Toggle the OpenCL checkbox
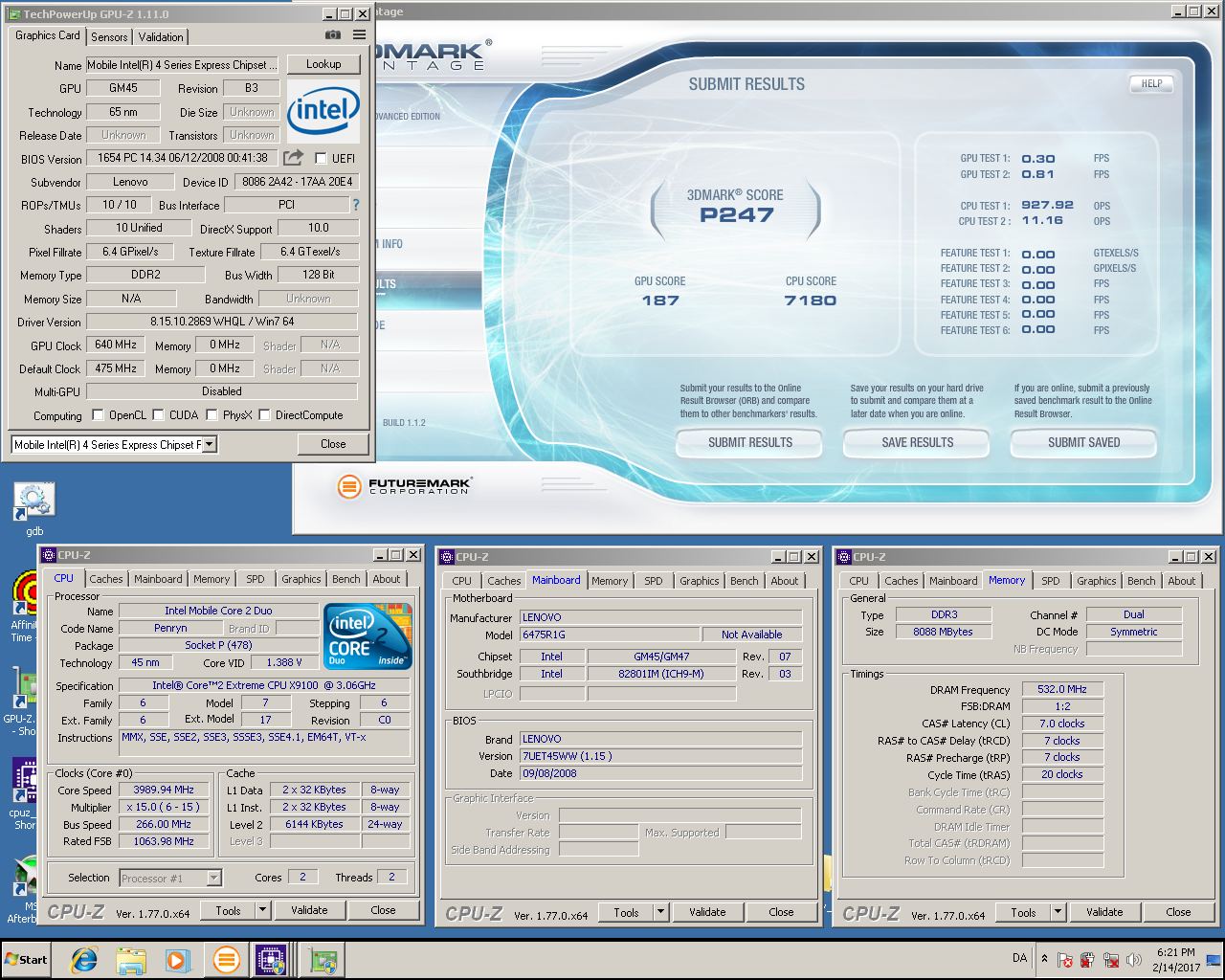 [x=98, y=415]
